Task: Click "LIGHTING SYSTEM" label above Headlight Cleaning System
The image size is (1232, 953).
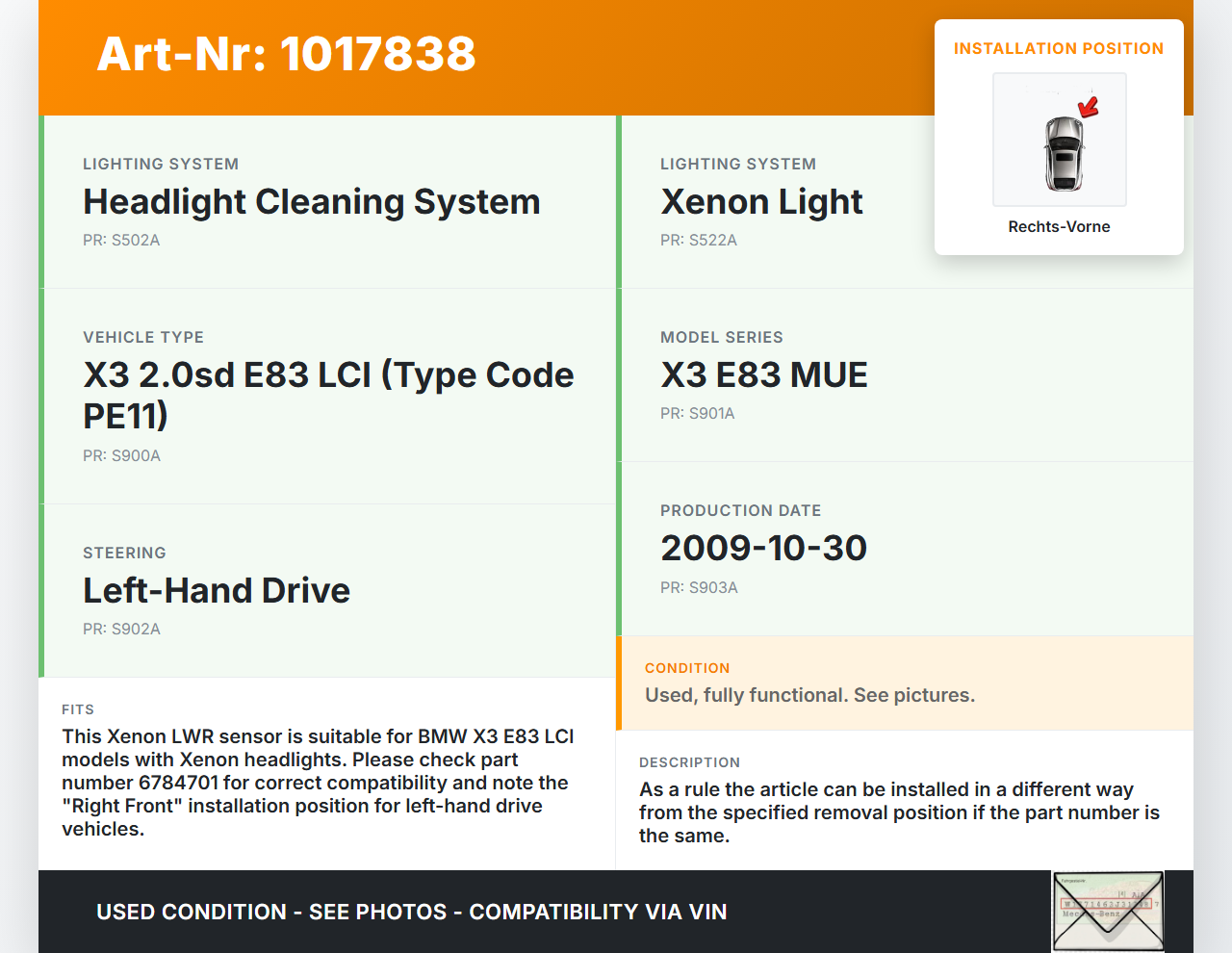Action: (161, 164)
